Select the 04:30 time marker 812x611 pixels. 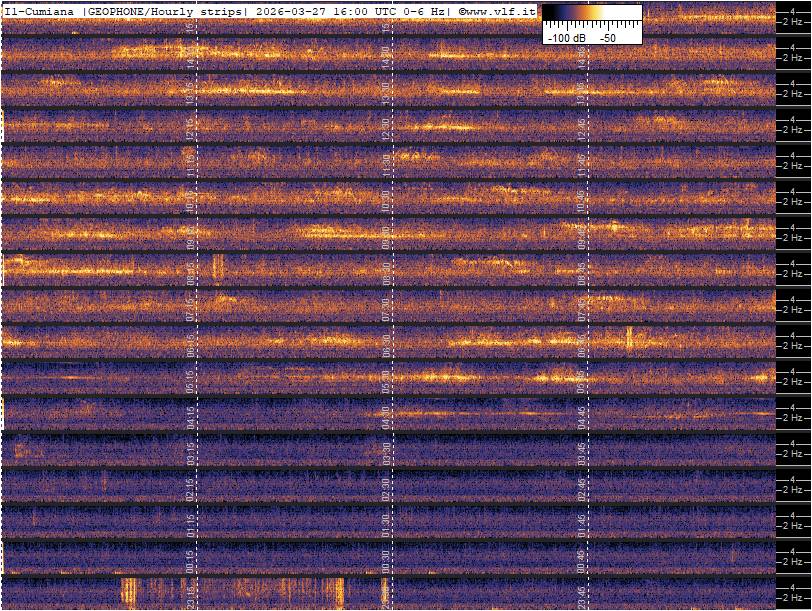point(386,416)
